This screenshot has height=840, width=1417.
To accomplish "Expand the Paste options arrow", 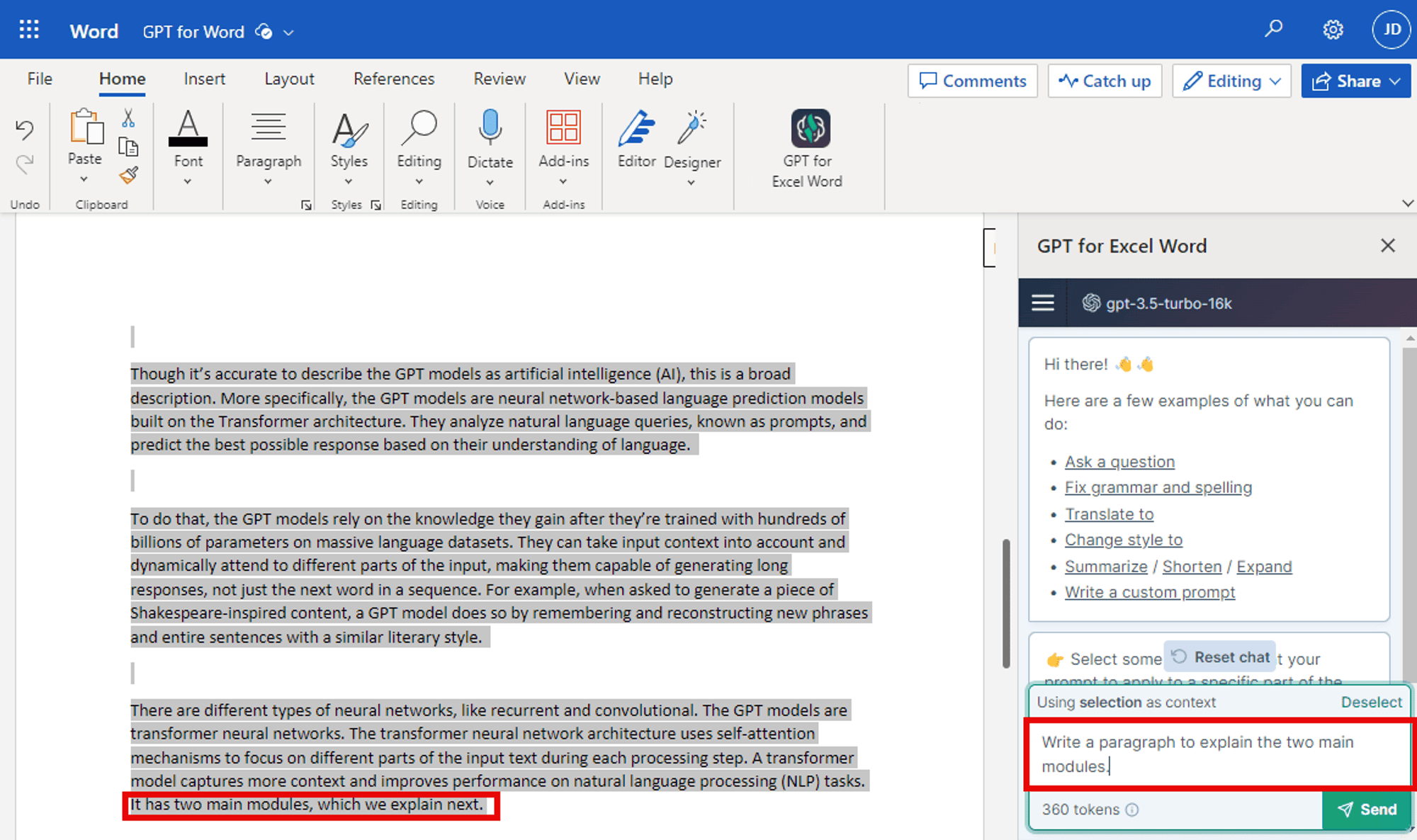I will coord(84,179).
